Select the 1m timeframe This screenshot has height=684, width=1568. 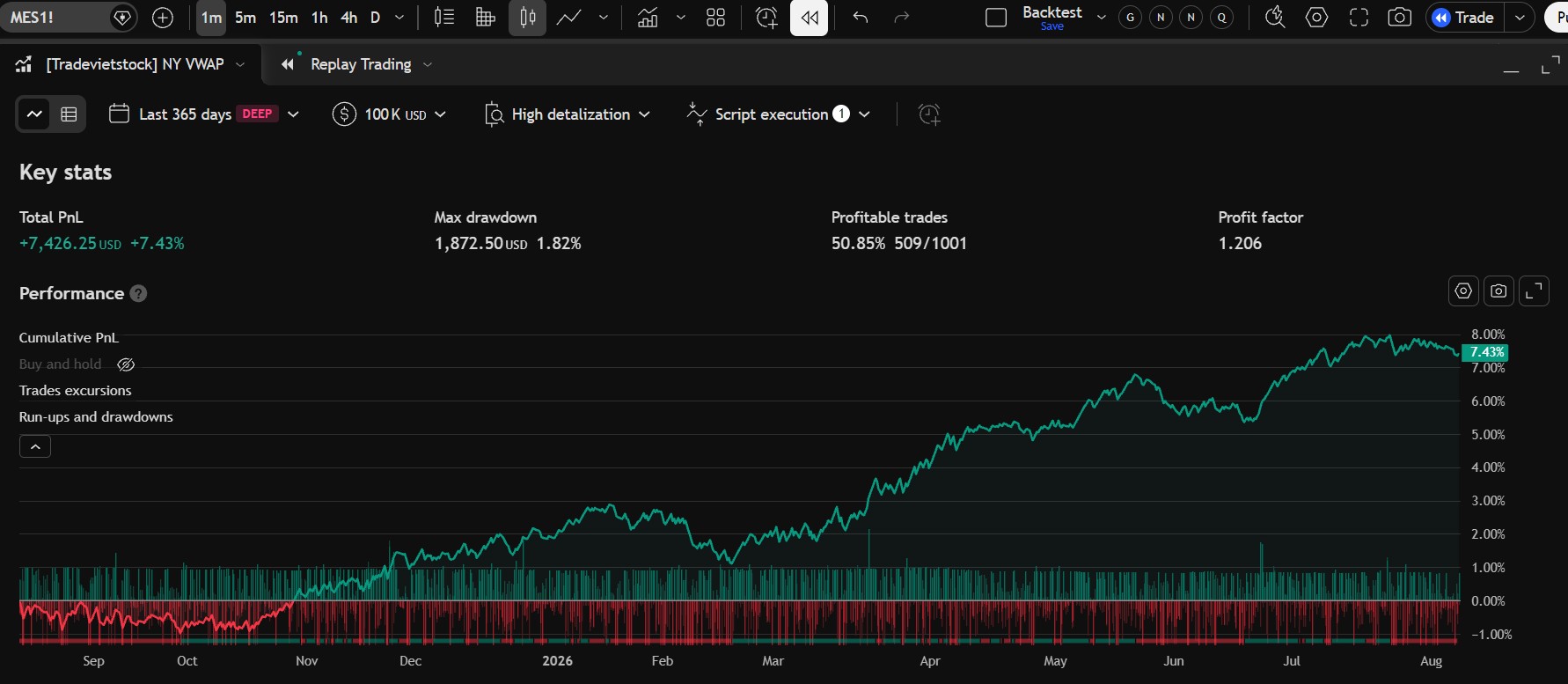point(211,18)
